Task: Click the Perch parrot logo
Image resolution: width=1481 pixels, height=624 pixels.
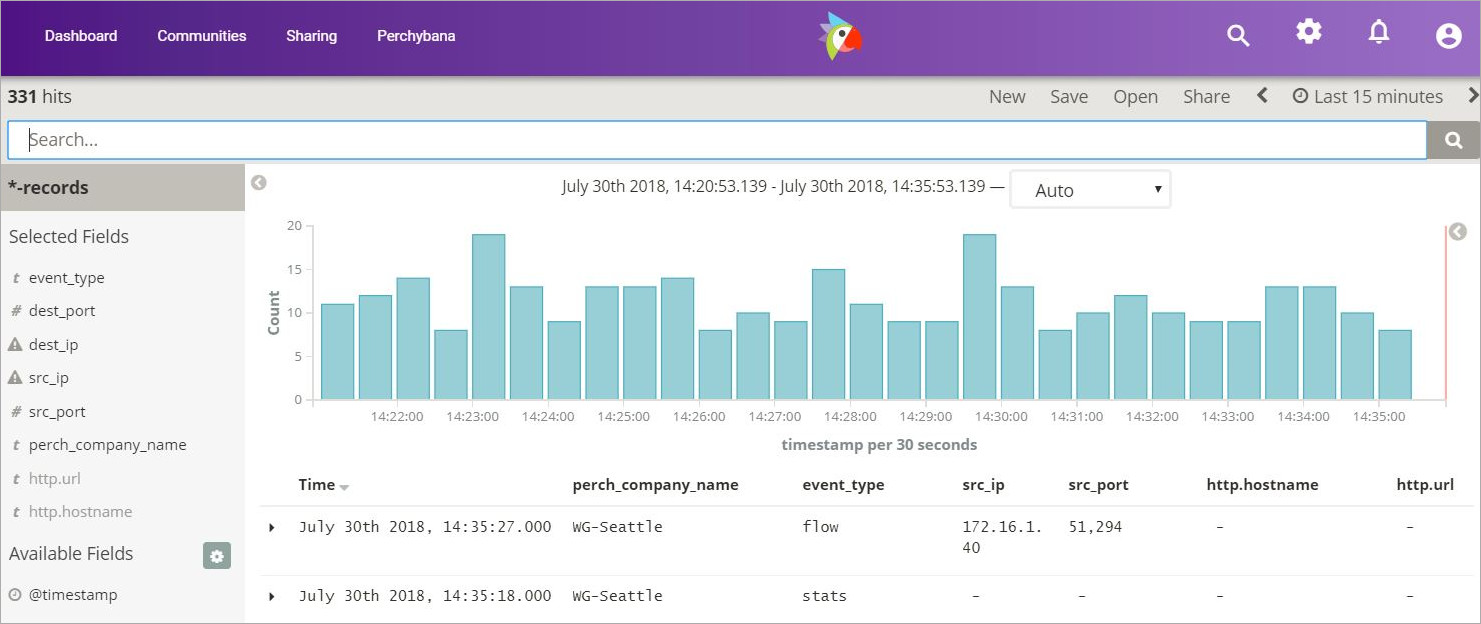Action: [840, 37]
